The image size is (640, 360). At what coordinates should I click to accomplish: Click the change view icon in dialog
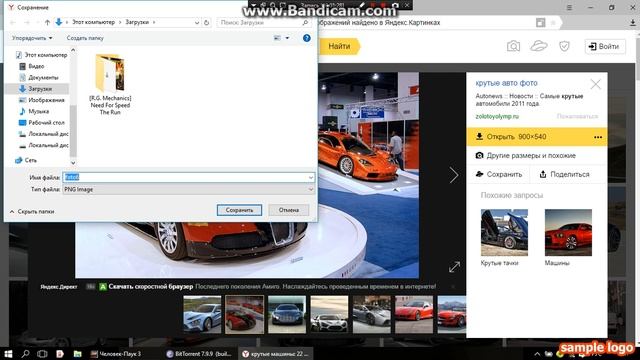(x=277, y=38)
